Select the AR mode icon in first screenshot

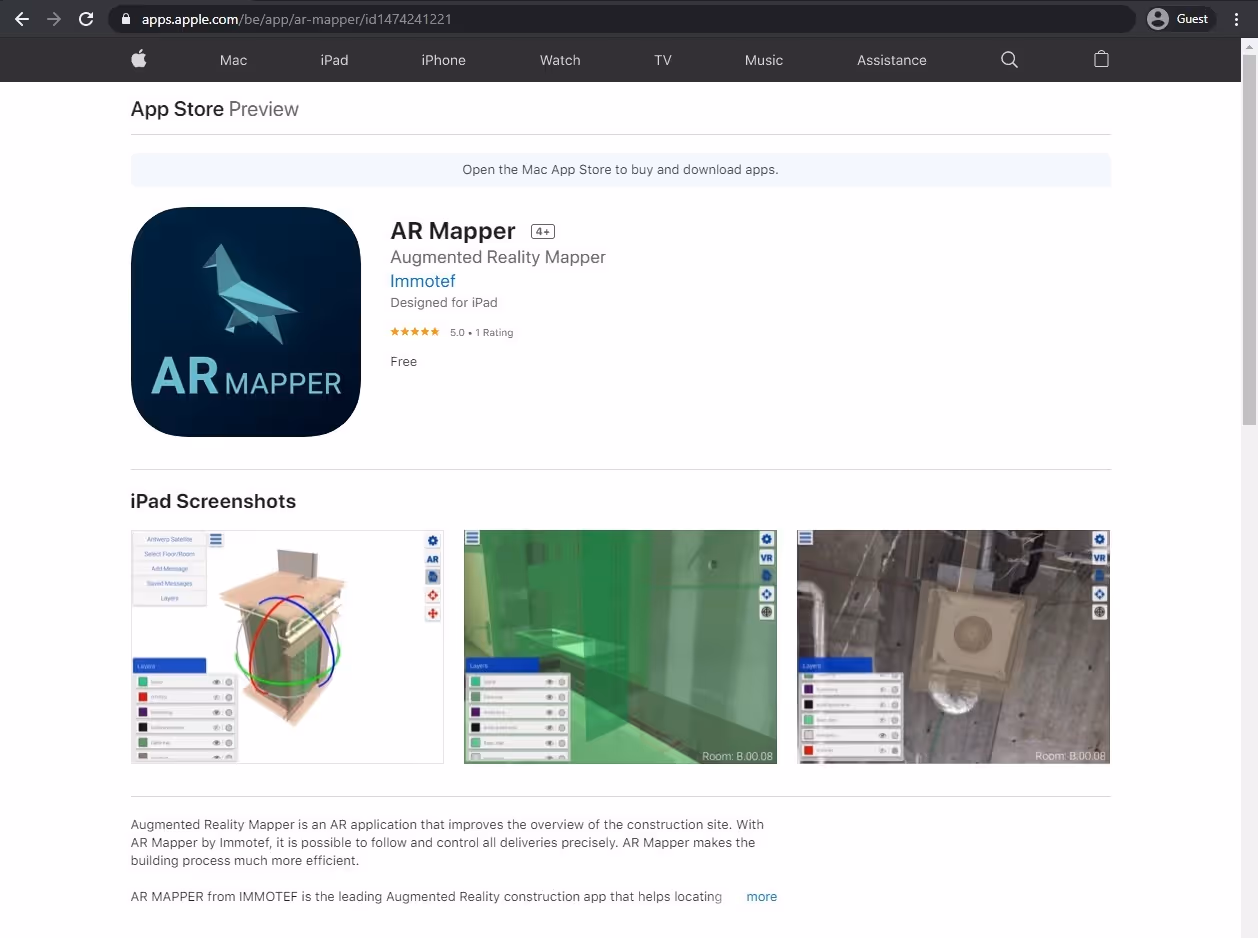click(x=432, y=559)
